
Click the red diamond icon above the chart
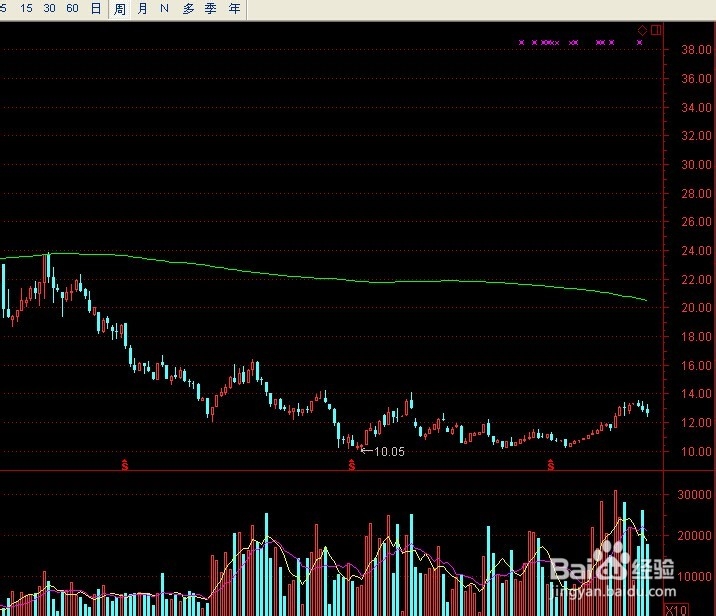tap(642, 31)
